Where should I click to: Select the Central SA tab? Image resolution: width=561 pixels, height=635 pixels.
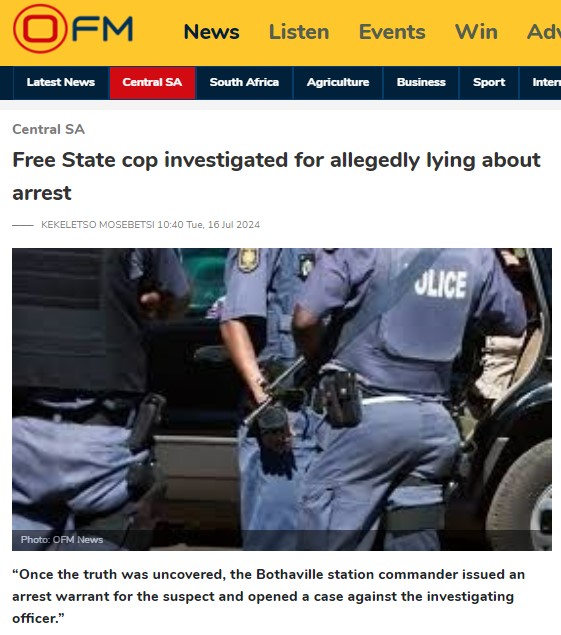[x=152, y=83]
